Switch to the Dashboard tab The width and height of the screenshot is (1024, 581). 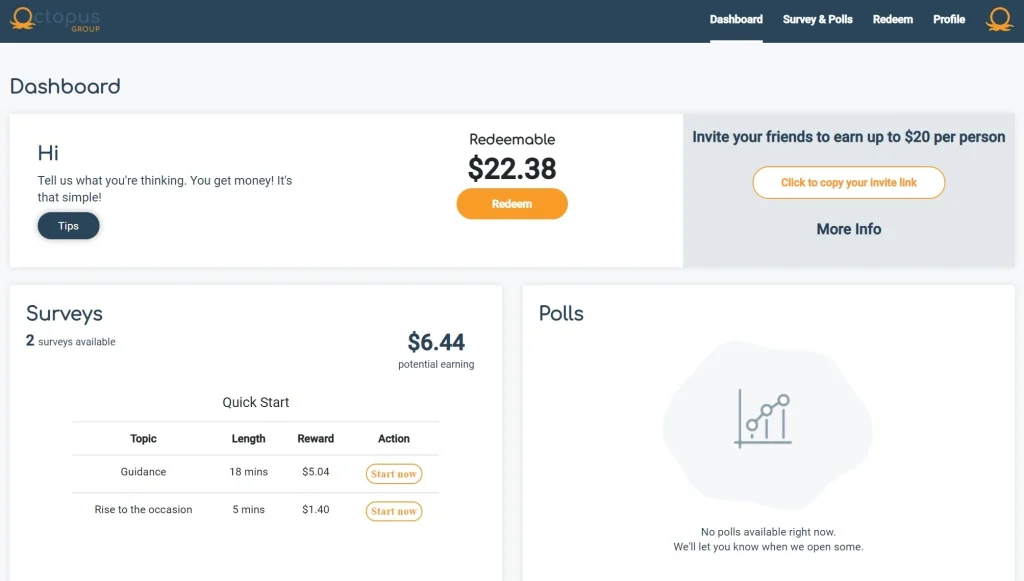736,20
